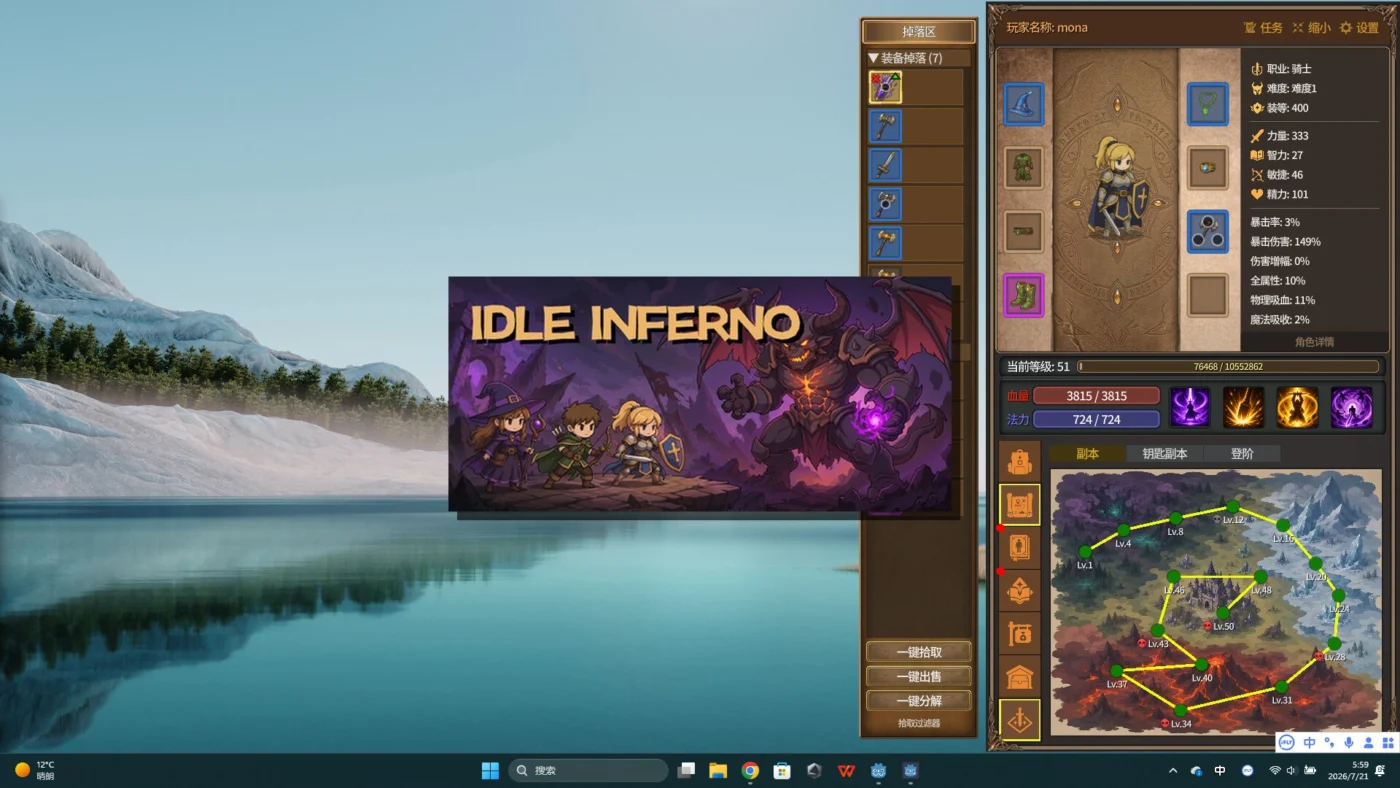The width and height of the screenshot is (1400, 788).
Task: Activate the orange lightning burst skill
Action: click(x=1244, y=407)
